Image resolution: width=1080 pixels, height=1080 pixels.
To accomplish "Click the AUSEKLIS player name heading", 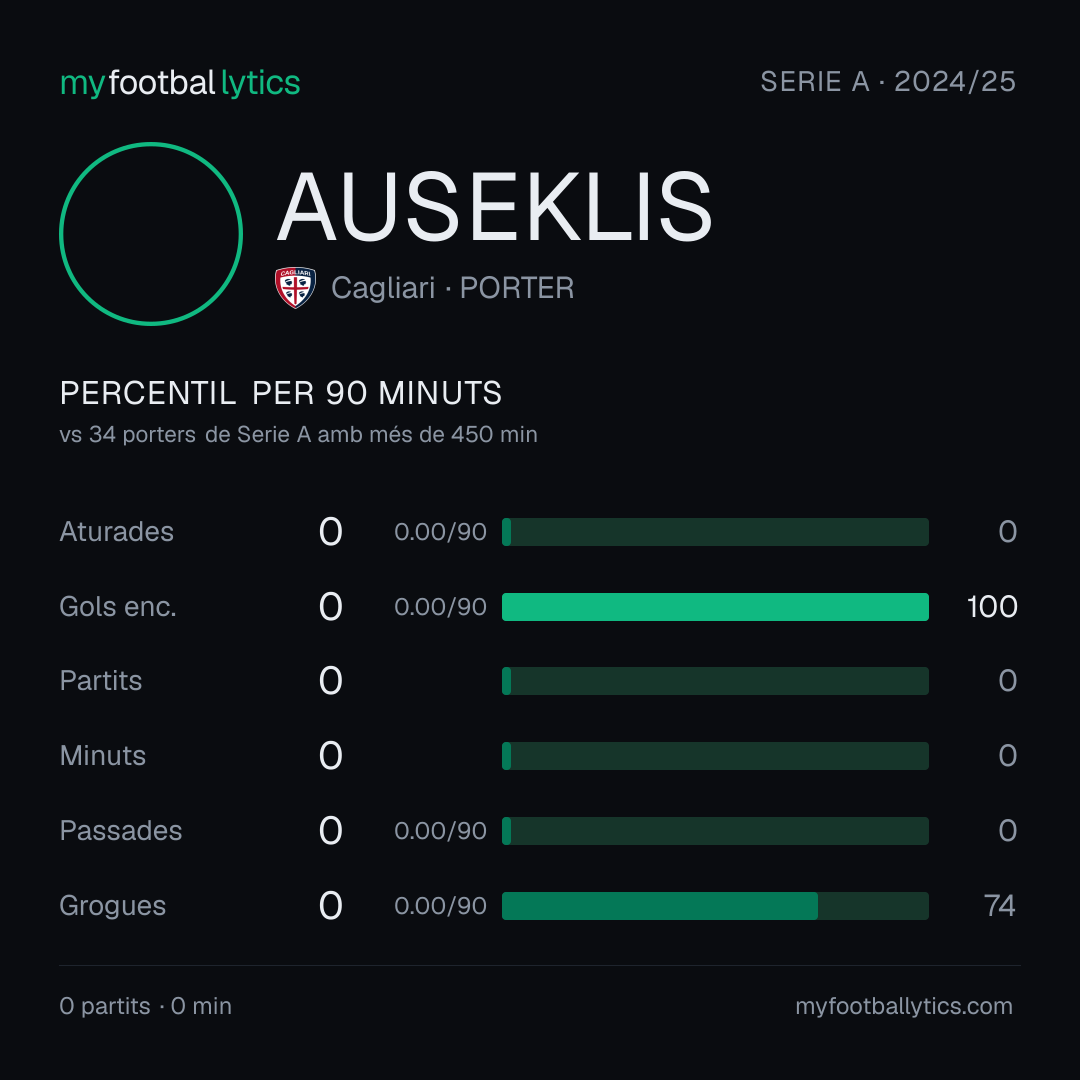I will (495, 207).
